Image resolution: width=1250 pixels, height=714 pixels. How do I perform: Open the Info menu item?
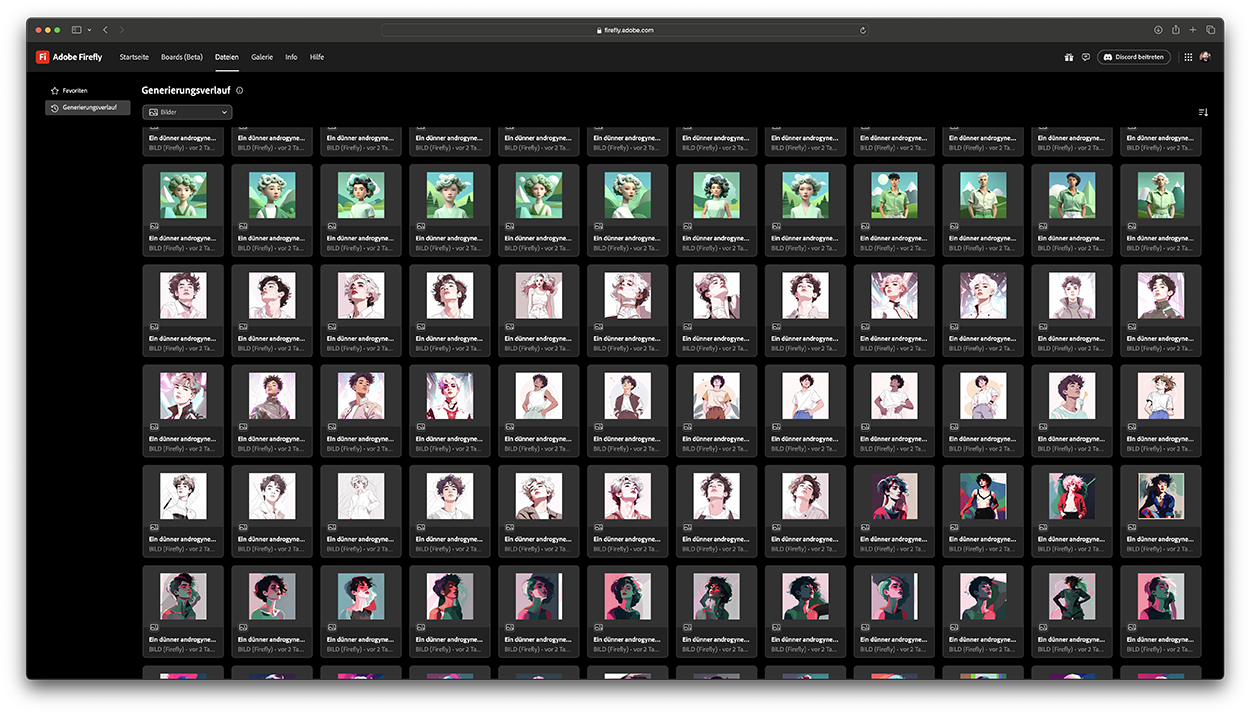pos(291,57)
